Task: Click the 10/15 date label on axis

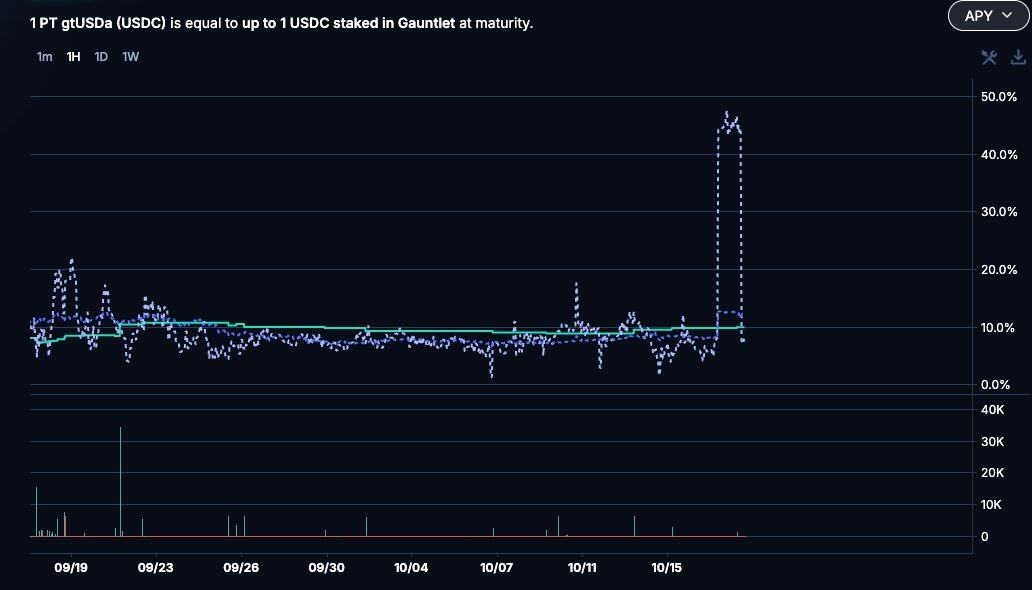Action: [x=667, y=567]
